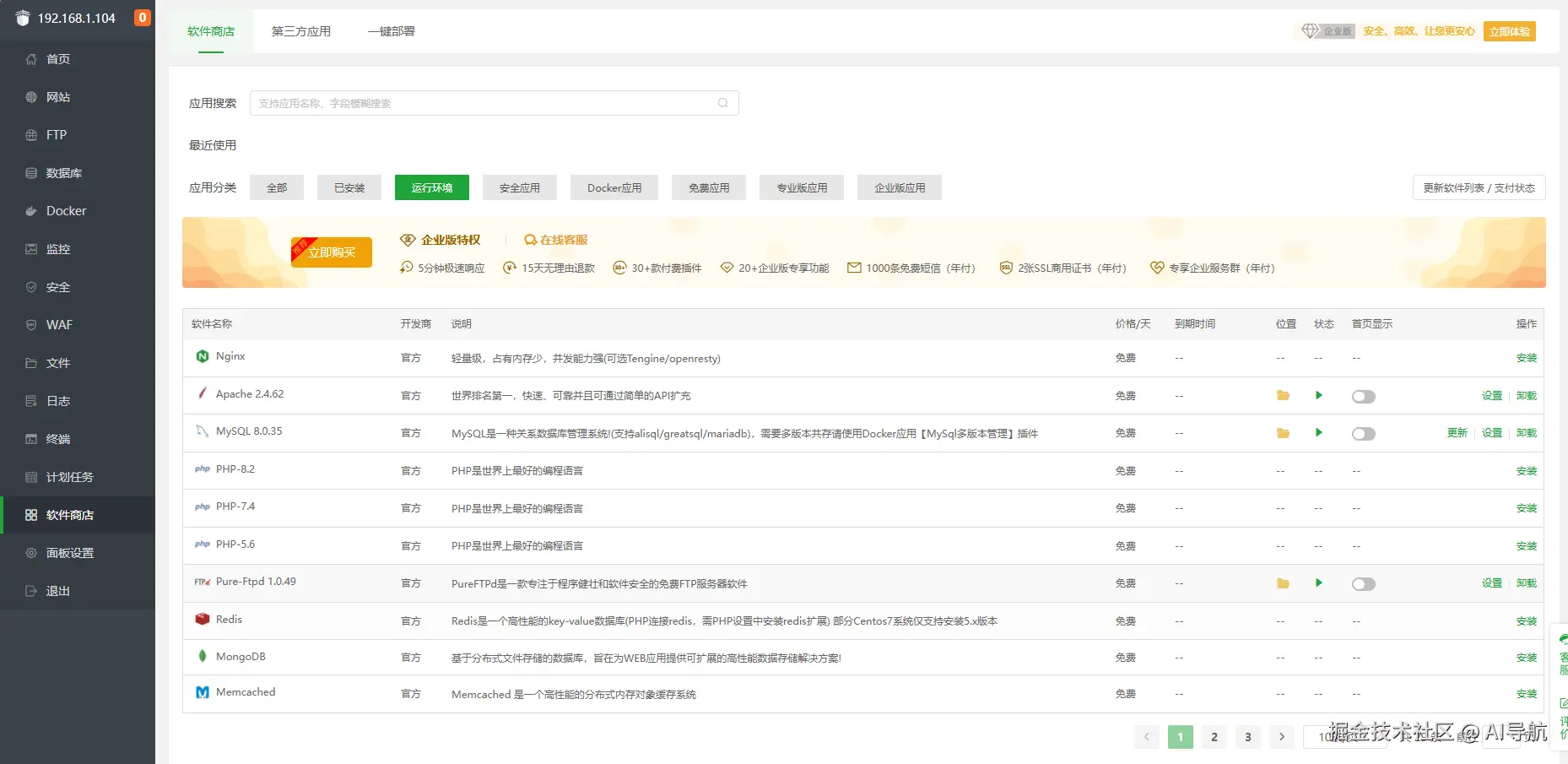Open the Apache install folder icon
The width and height of the screenshot is (1568, 764).
coord(1283,396)
